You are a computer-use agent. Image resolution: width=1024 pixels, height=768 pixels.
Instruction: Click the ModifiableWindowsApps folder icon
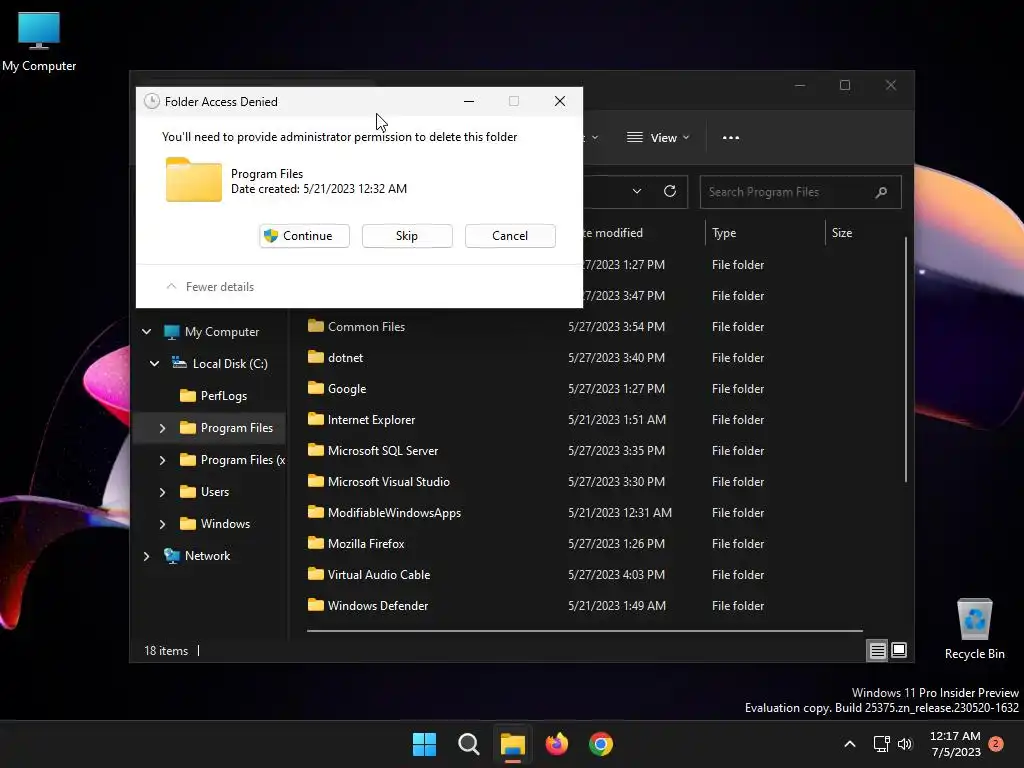[316, 512]
